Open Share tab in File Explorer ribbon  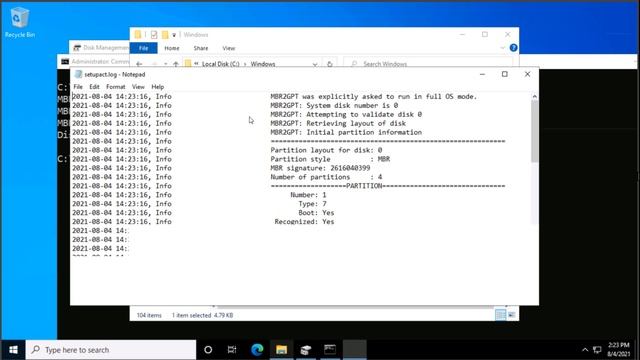201,48
